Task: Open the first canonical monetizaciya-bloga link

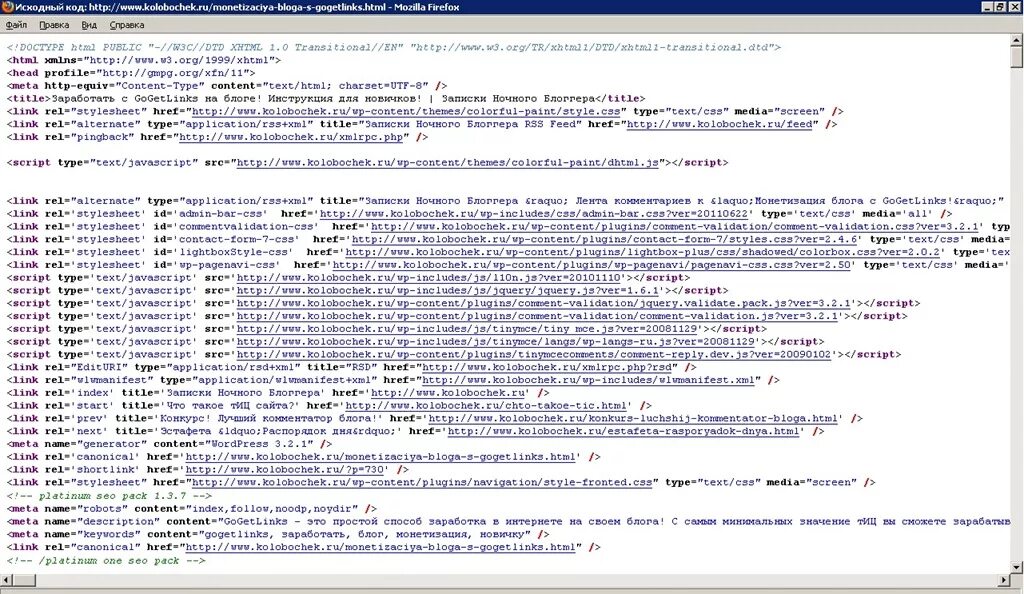Action: pyautogui.click(x=380, y=457)
